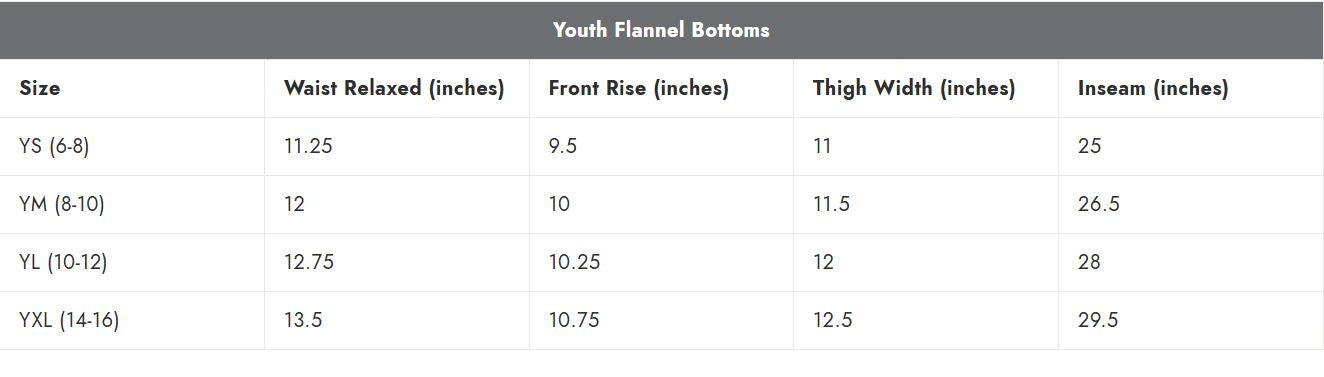Select the 12.5 thigh width value
This screenshot has width=1324, height=377.
point(833,320)
